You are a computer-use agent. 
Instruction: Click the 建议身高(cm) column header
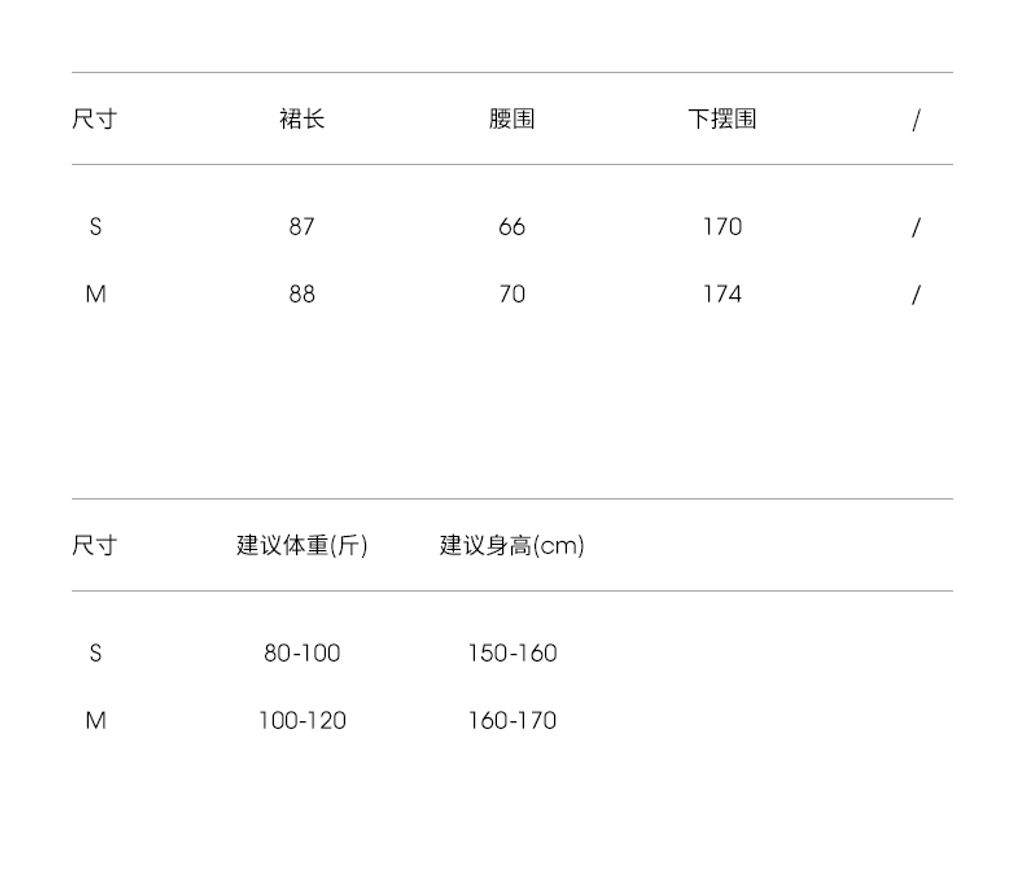pyautogui.click(x=512, y=545)
